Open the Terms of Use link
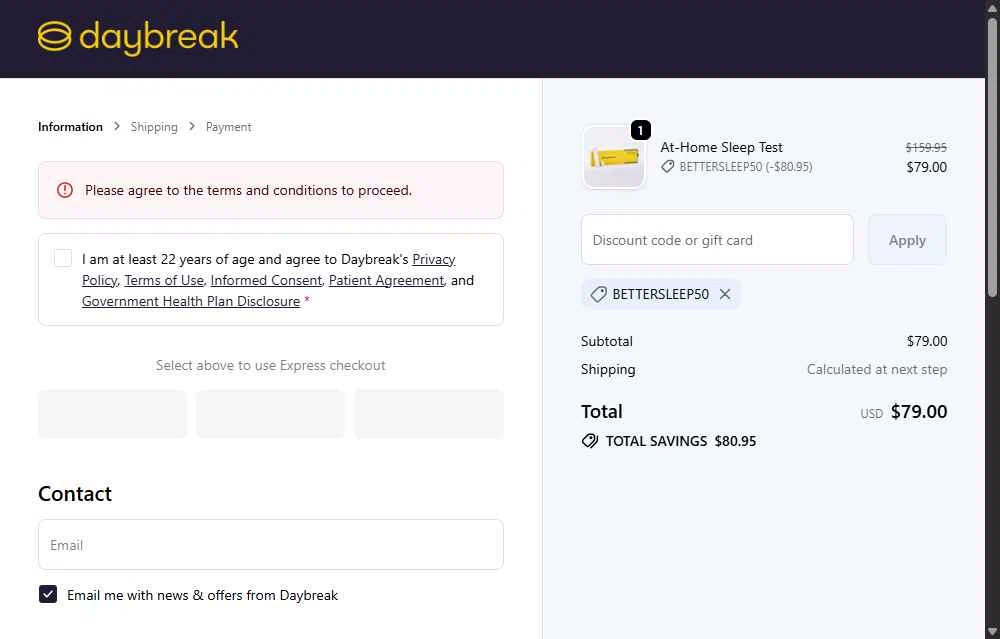 coord(164,281)
